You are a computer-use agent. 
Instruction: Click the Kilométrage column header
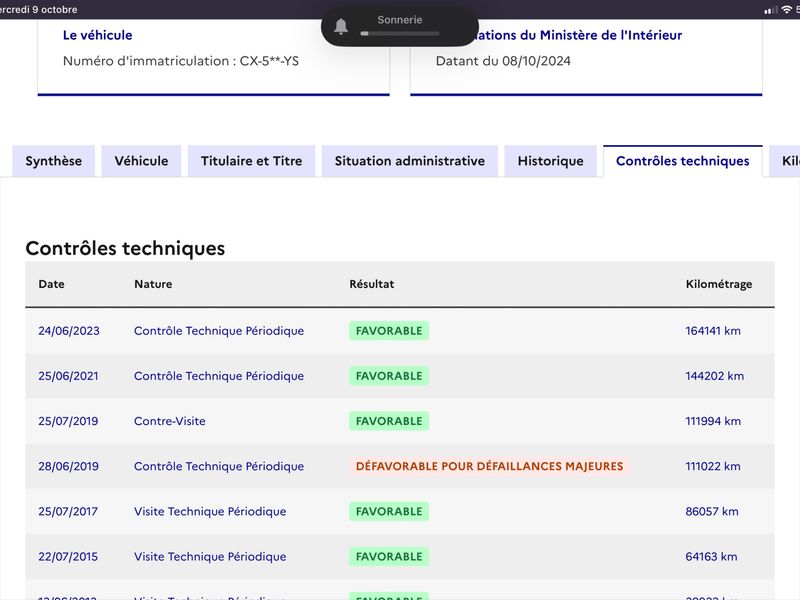pyautogui.click(x=719, y=284)
